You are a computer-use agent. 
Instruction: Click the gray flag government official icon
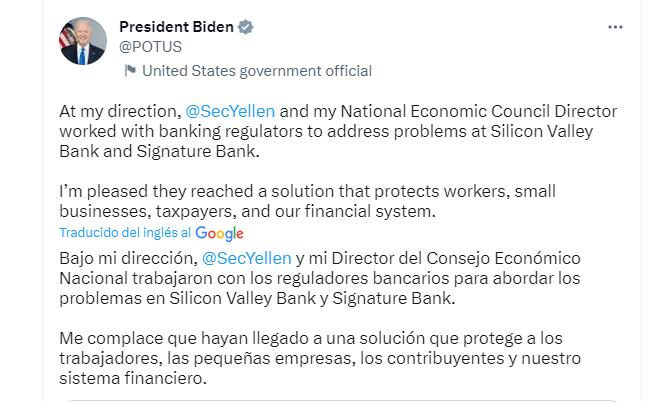coord(129,71)
